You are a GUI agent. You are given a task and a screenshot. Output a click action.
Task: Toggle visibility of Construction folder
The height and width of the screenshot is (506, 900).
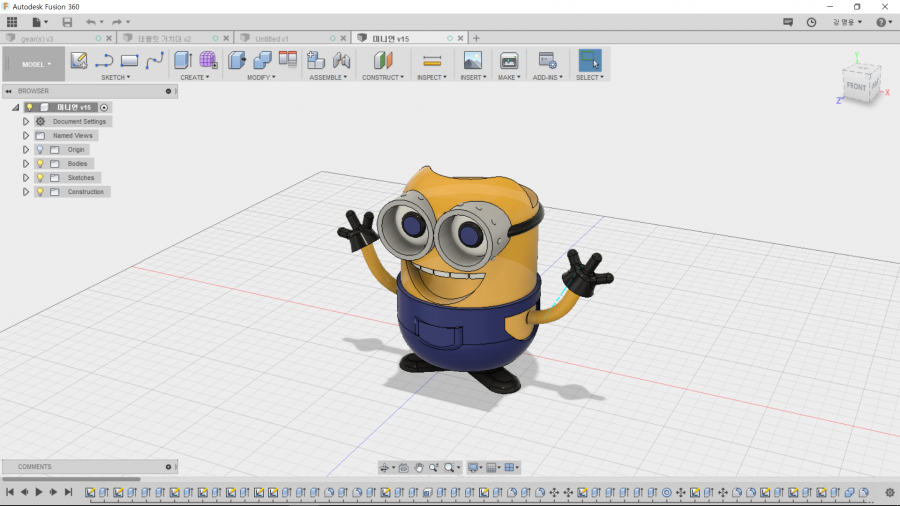40,192
